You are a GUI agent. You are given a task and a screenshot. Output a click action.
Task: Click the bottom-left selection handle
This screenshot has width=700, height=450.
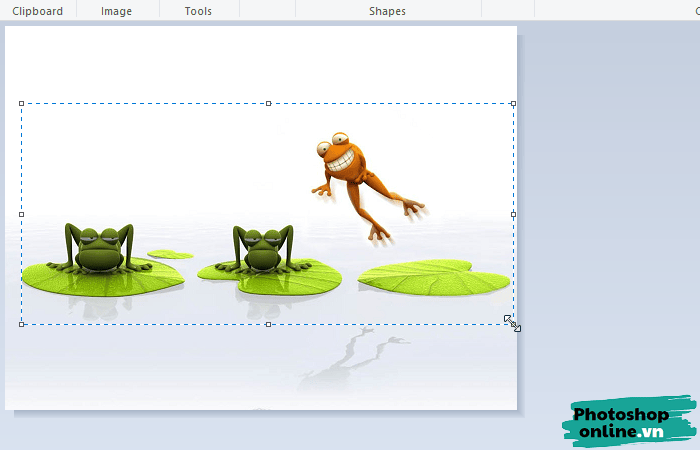pyautogui.click(x=22, y=324)
